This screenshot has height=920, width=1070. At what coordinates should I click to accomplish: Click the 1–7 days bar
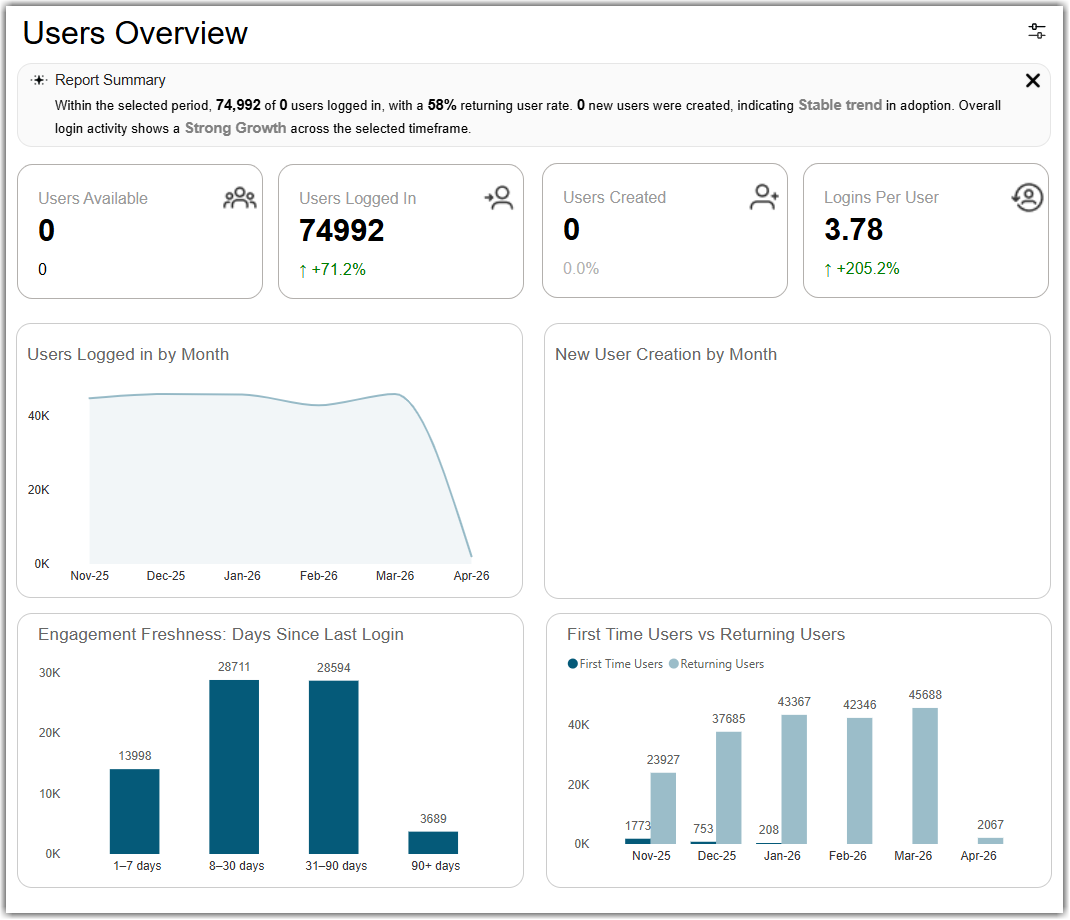click(x=134, y=811)
